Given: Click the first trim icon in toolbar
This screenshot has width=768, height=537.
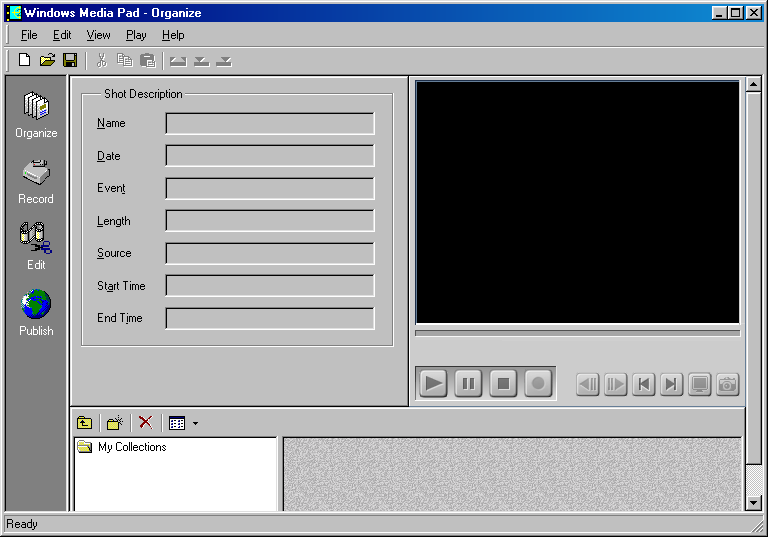Looking at the screenshot, I should coord(178,61).
